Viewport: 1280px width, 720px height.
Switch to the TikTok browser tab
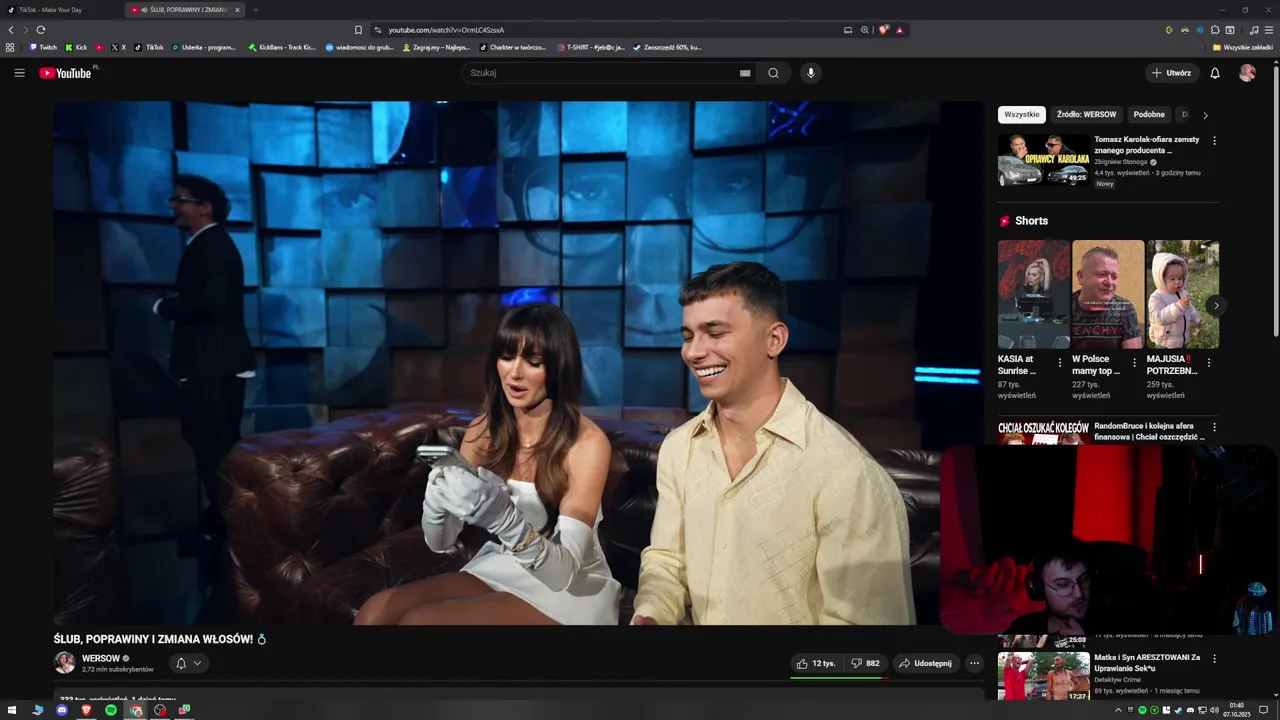[60, 10]
